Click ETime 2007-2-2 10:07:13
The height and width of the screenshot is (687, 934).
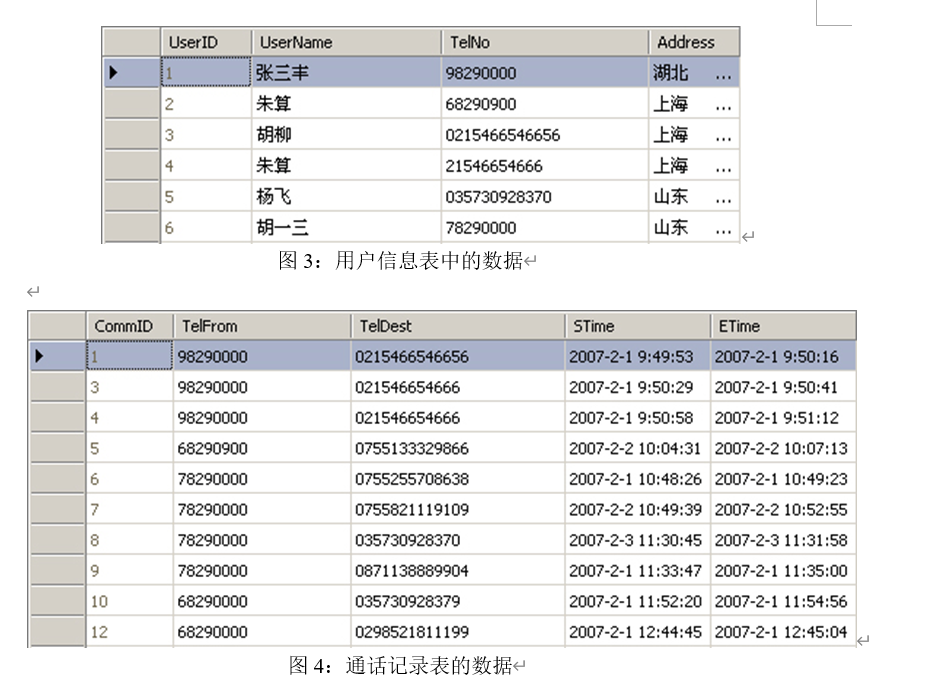pos(783,448)
